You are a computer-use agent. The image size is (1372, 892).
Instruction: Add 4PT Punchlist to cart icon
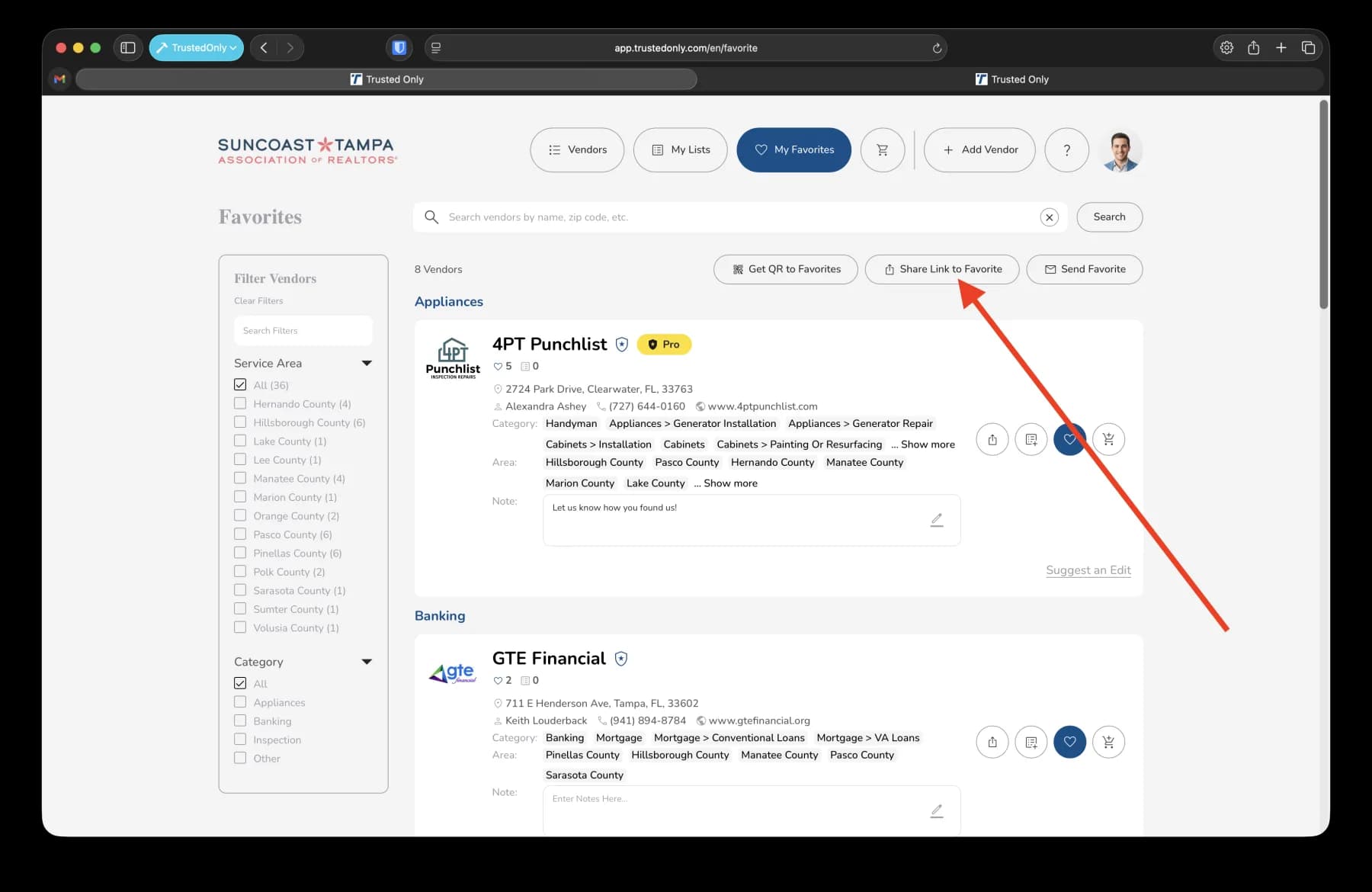pyautogui.click(x=1108, y=439)
